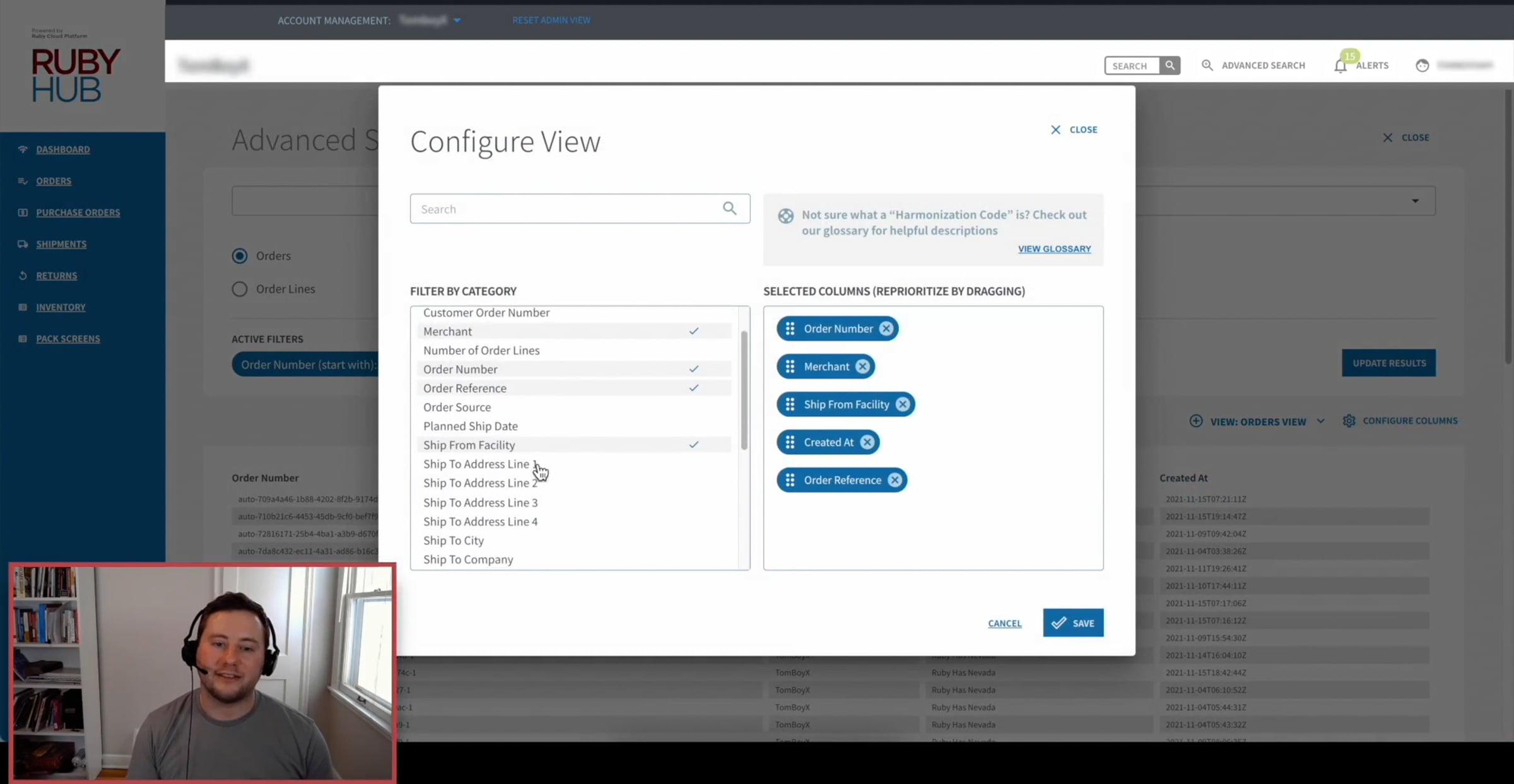Screen dimensions: 1514x784
Task: Open Purchase Orders in the sidebar
Action: click(78, 213)
